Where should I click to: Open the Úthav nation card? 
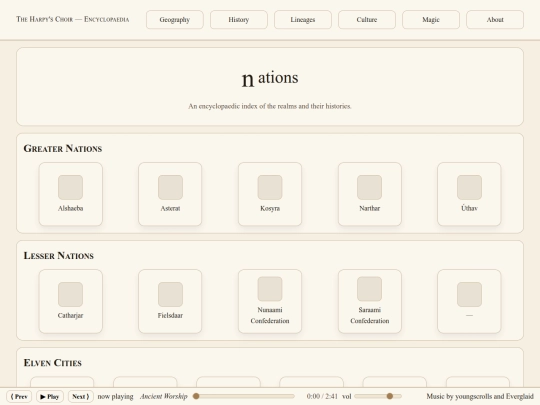pyautogui.click(x=469, y=194)
